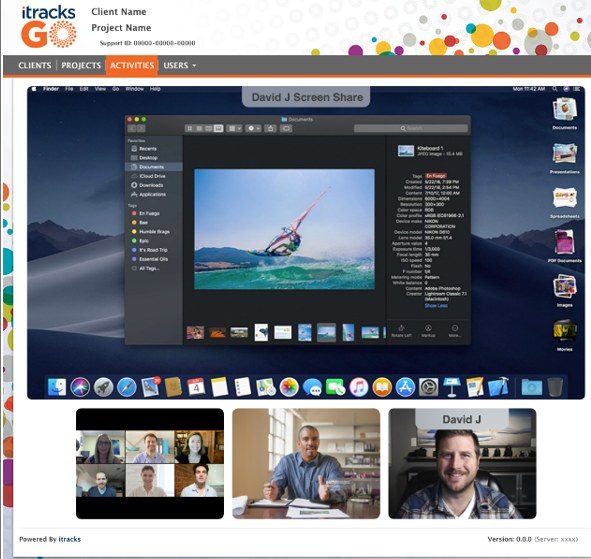Open the group-by dropdown in Finder toolbar

pyautogui.click(x=235, y=129)
